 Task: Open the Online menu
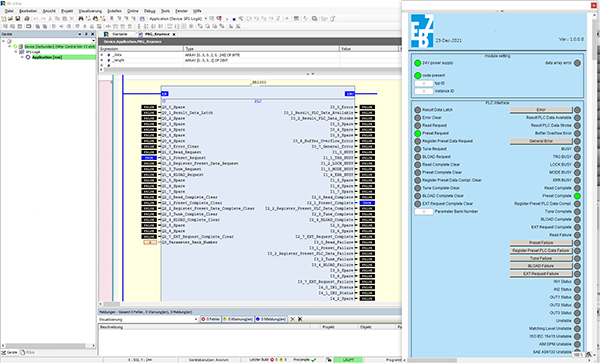(133, 11)
